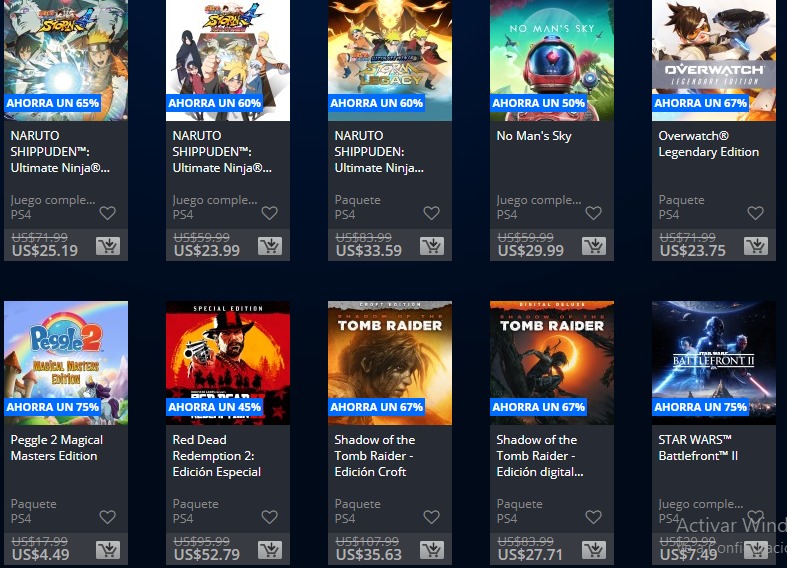Toggle wishlist heart for No Man's Sky
Image resolution: width=787 pixels, height=568 pixels.
pyautogui.click(x=593, y=213)
